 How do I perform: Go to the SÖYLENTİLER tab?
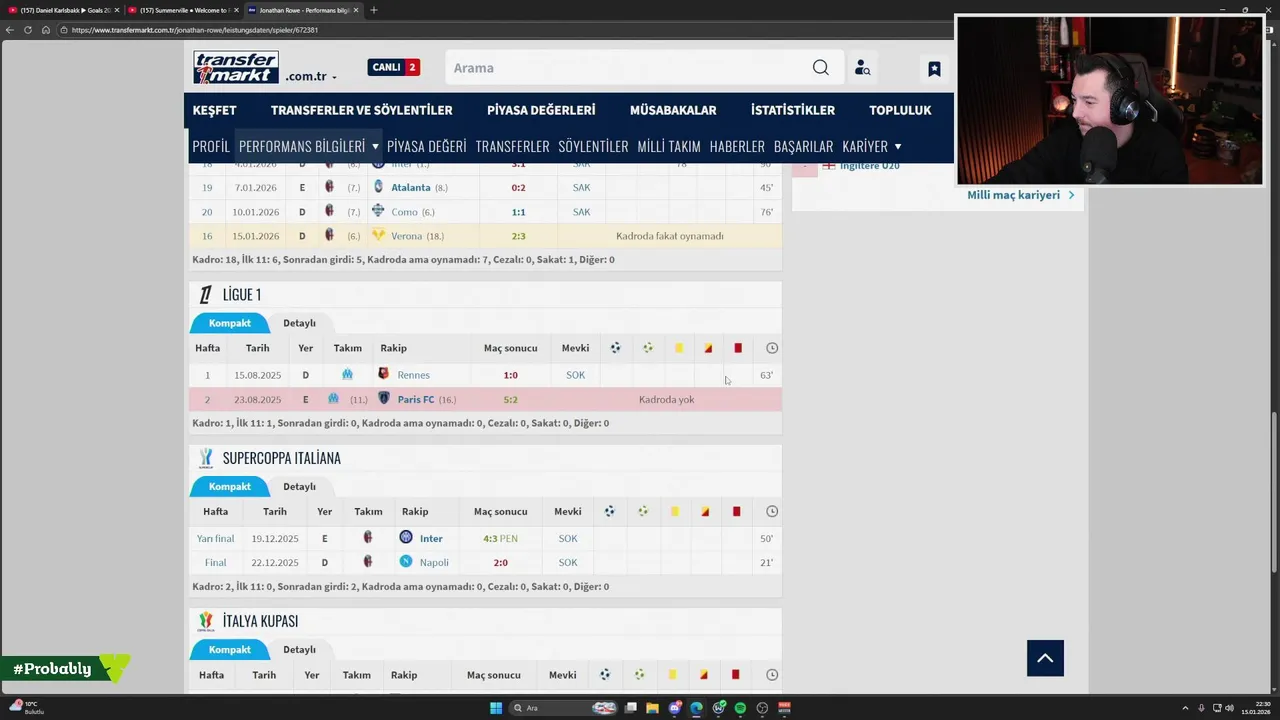click(593, 146)
